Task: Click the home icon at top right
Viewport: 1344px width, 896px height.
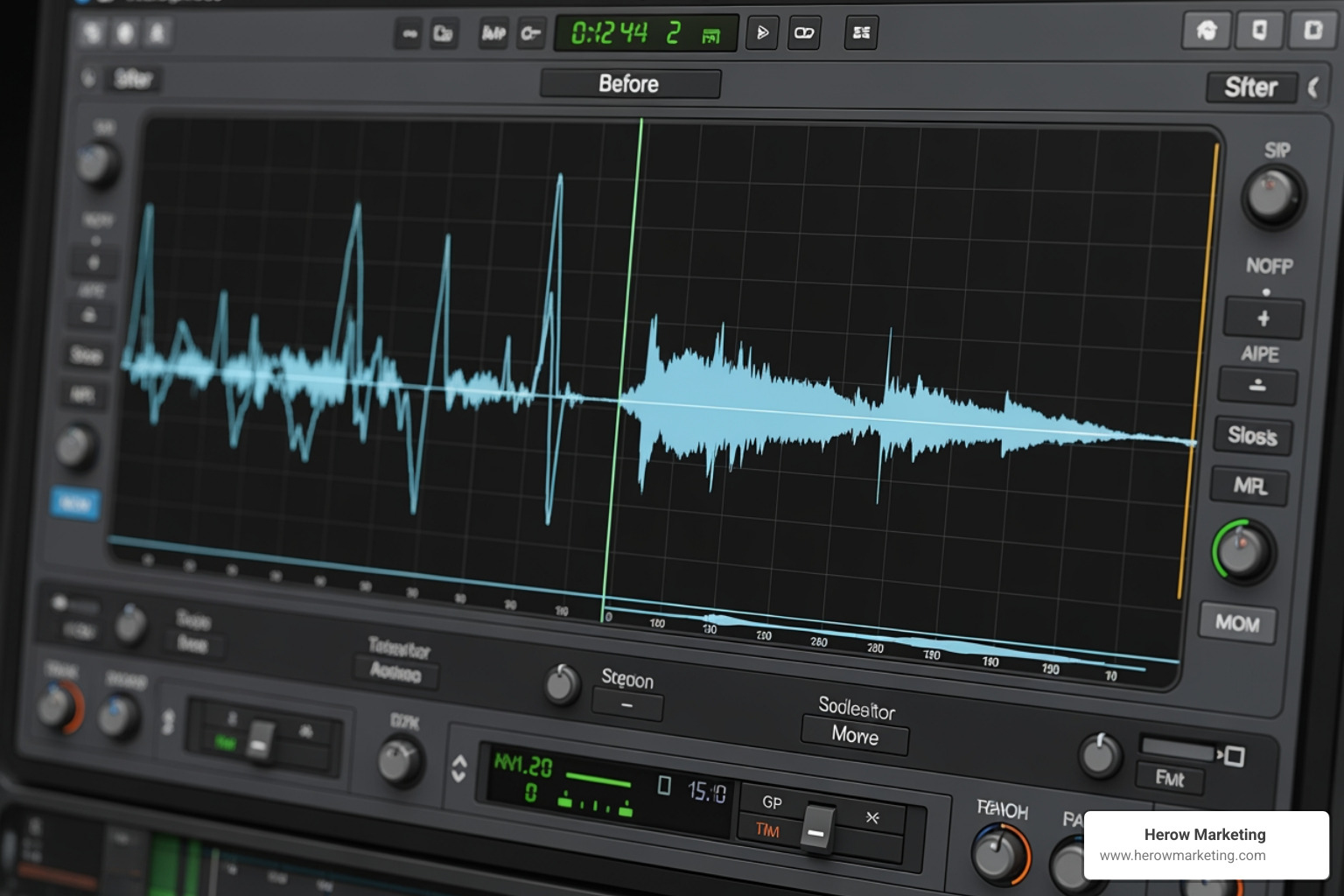Action: pyautogui.click(x=1207, y=31)
